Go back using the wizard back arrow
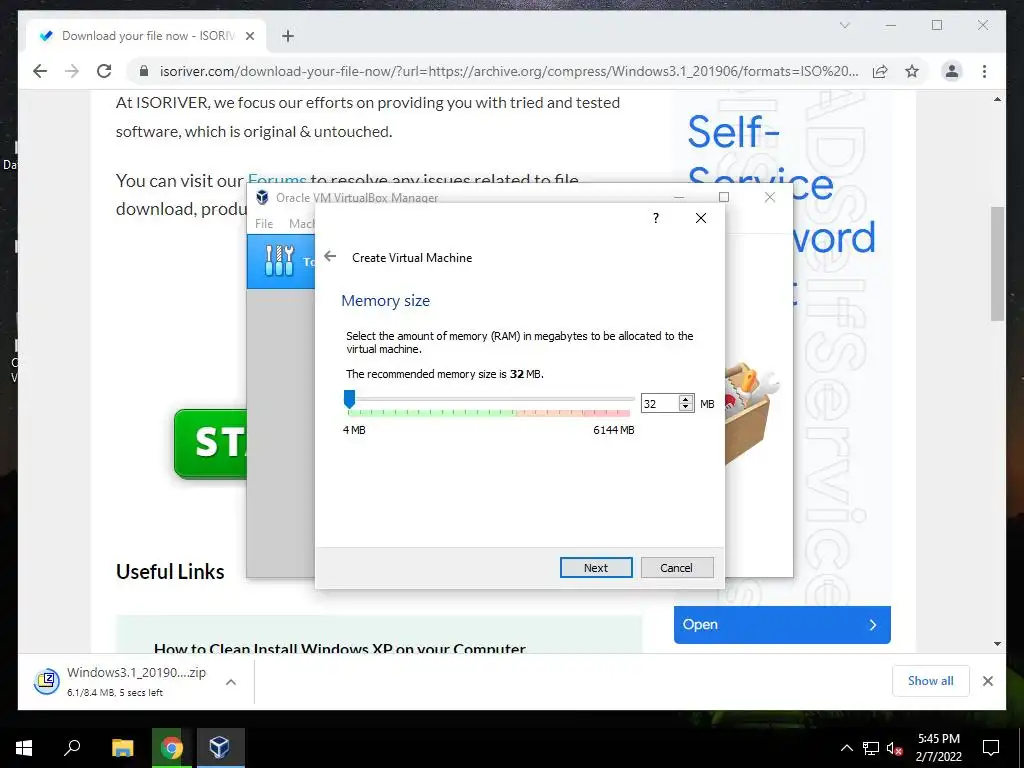Image resolution: width=1024 pixels, height=768 pixels. tap(330, 257)
